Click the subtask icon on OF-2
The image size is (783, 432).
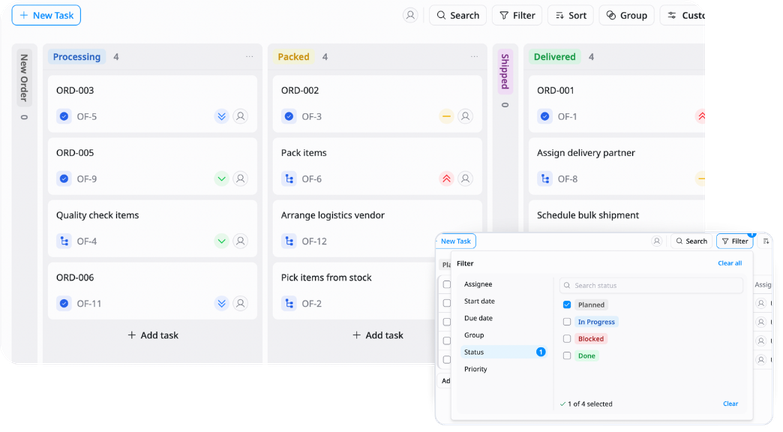pos(289,303)
